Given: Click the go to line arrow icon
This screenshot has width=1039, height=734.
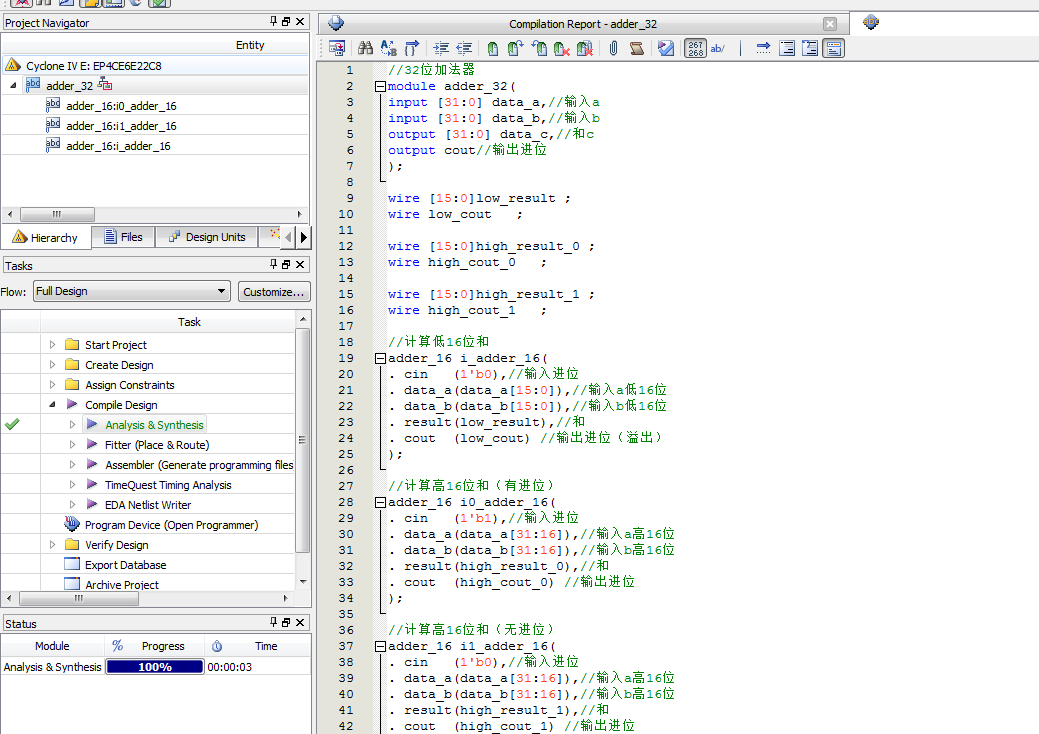Looking at the screenshot, I should pos(763,48).
